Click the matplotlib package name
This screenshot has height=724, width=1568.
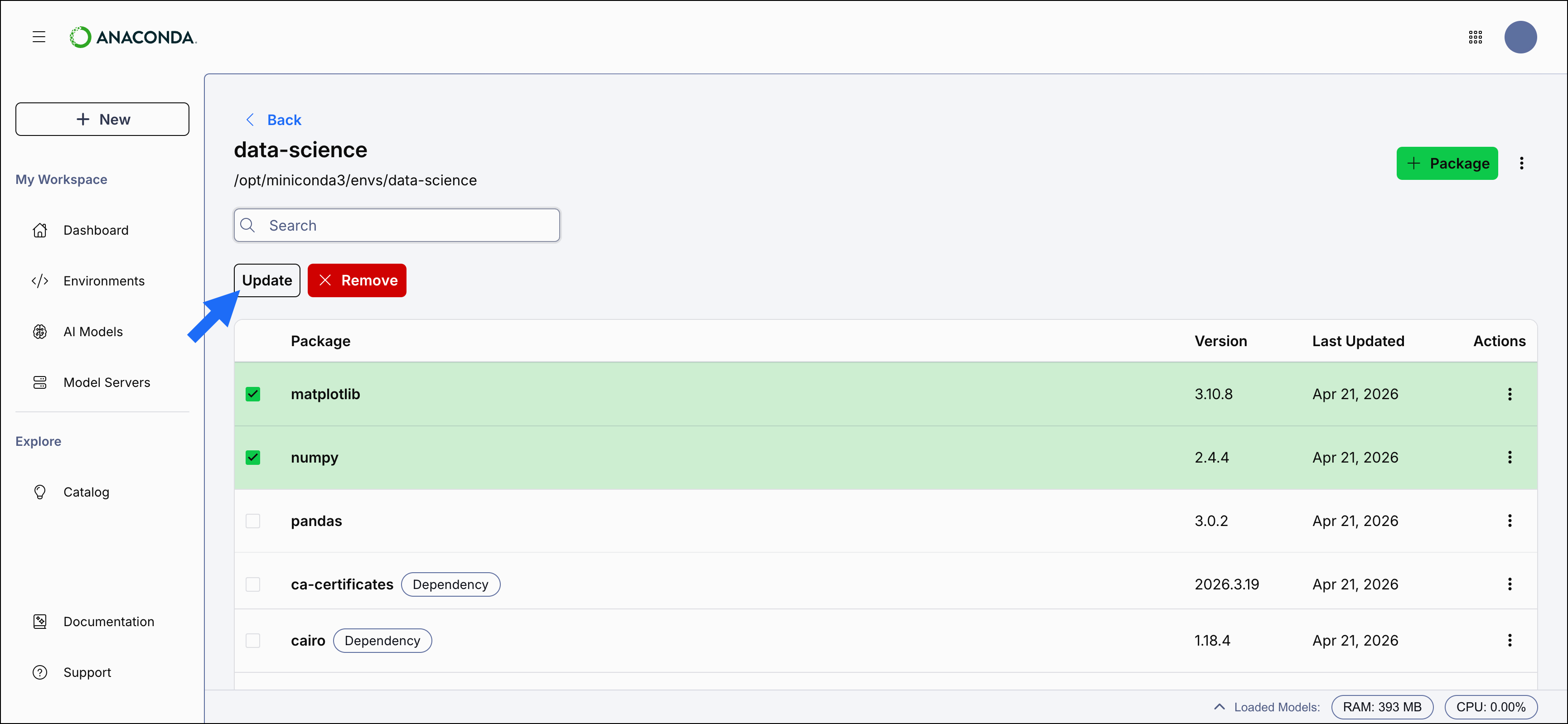tap(325, 394)
